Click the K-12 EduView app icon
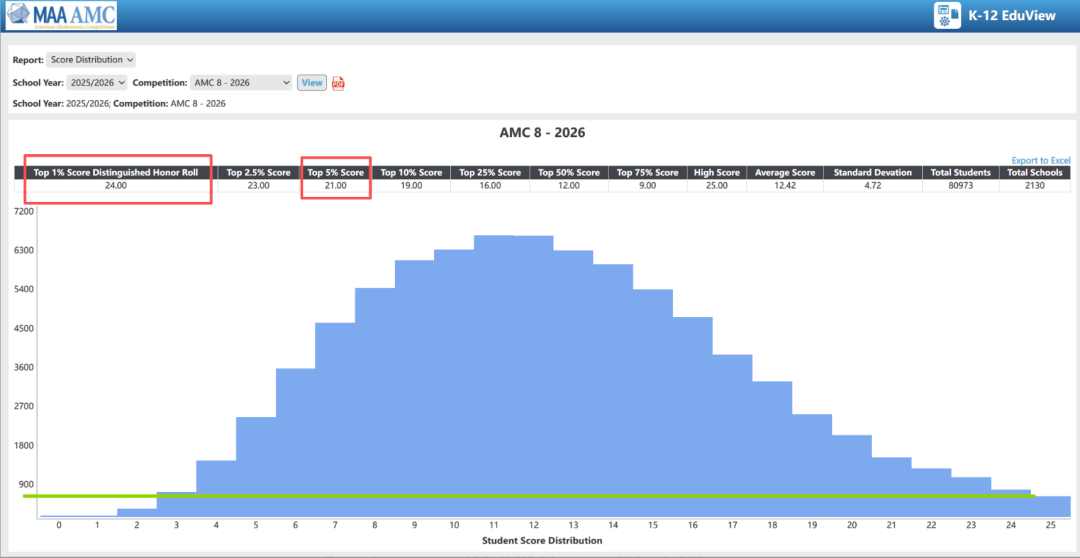1080x558 pixels. (x=945, y=16)
